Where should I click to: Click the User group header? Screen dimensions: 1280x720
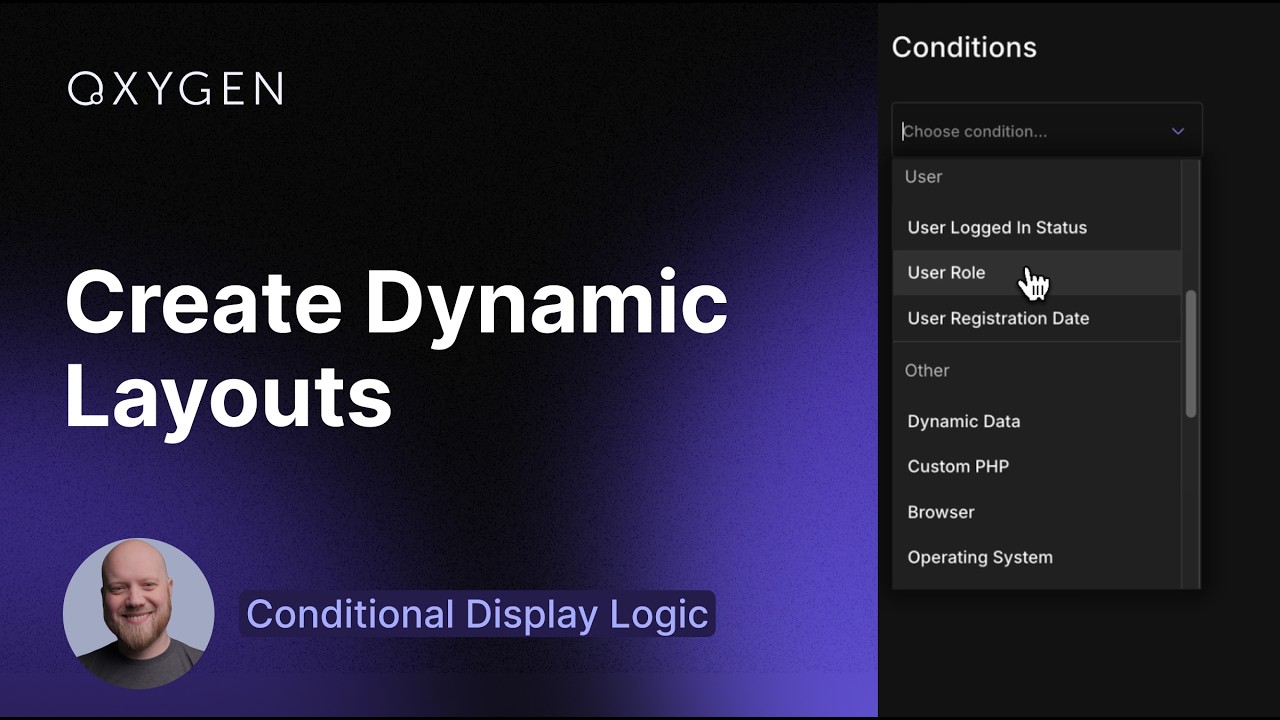click(x=923, y=176)
